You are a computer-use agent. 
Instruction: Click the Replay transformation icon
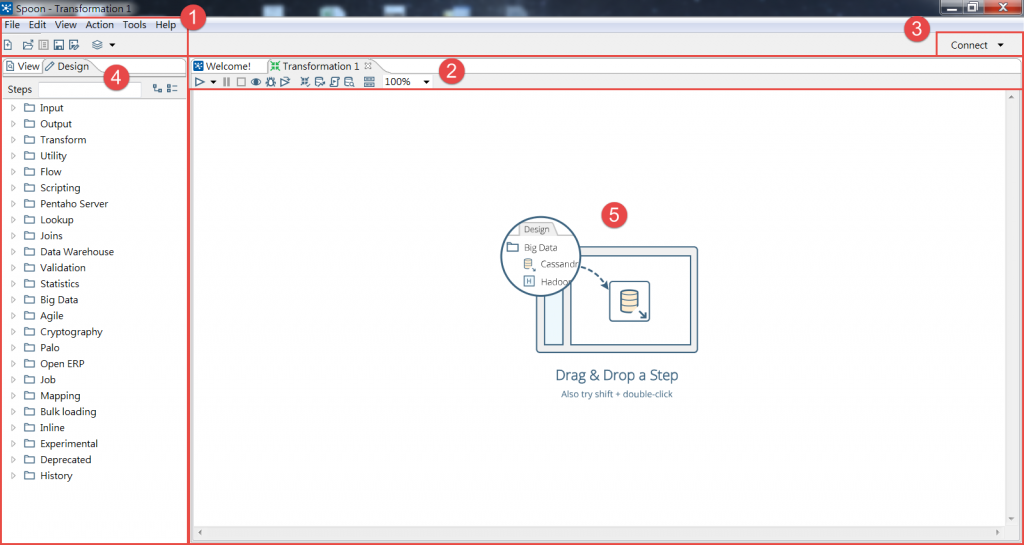(285, 82)
